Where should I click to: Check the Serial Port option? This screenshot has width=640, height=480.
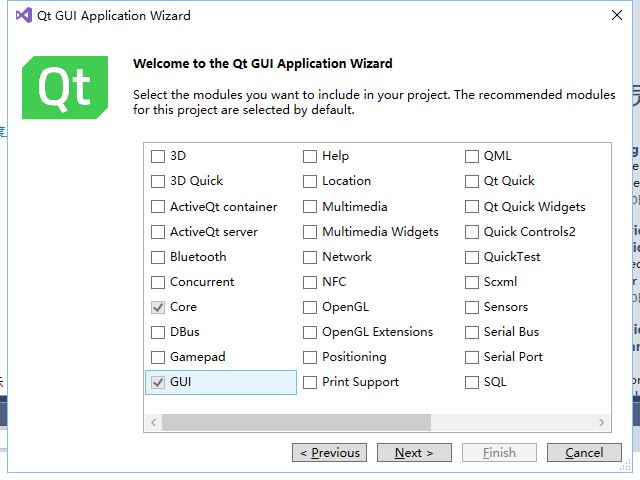point(472,357)
